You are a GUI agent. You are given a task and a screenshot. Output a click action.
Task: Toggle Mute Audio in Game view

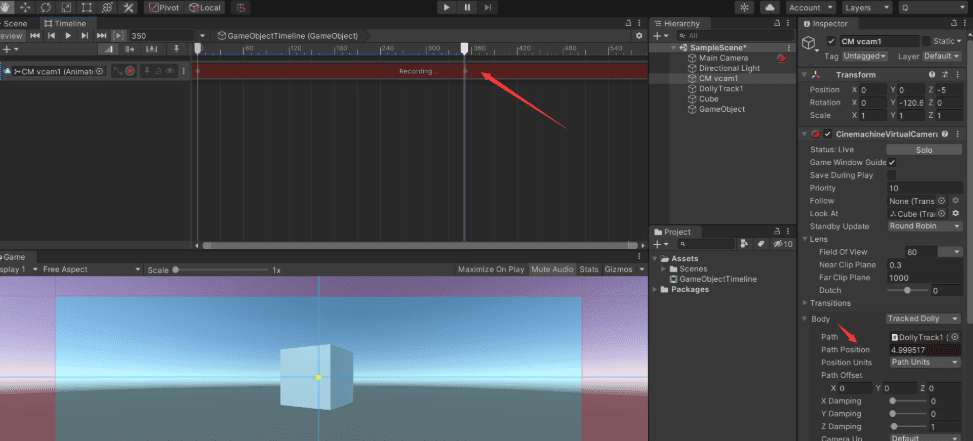[552, 270]
